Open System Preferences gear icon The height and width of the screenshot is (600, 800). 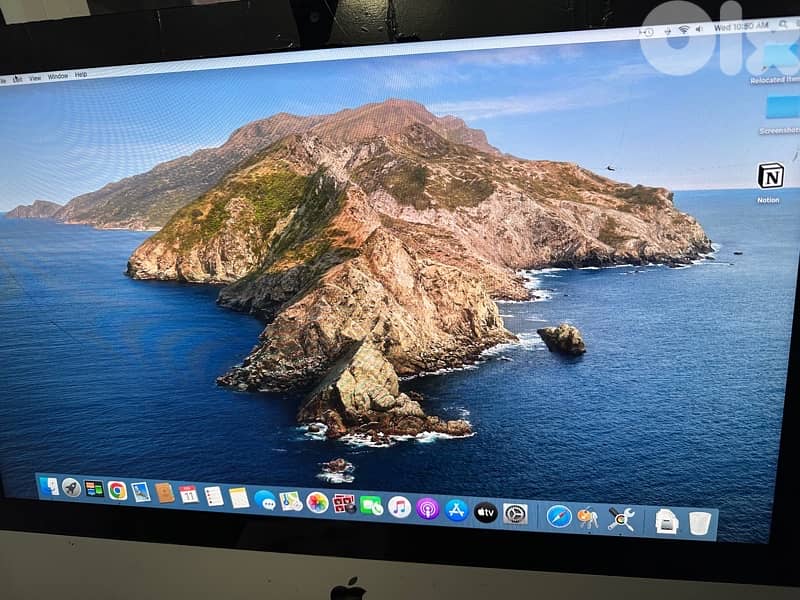click(x=515, y=514)
